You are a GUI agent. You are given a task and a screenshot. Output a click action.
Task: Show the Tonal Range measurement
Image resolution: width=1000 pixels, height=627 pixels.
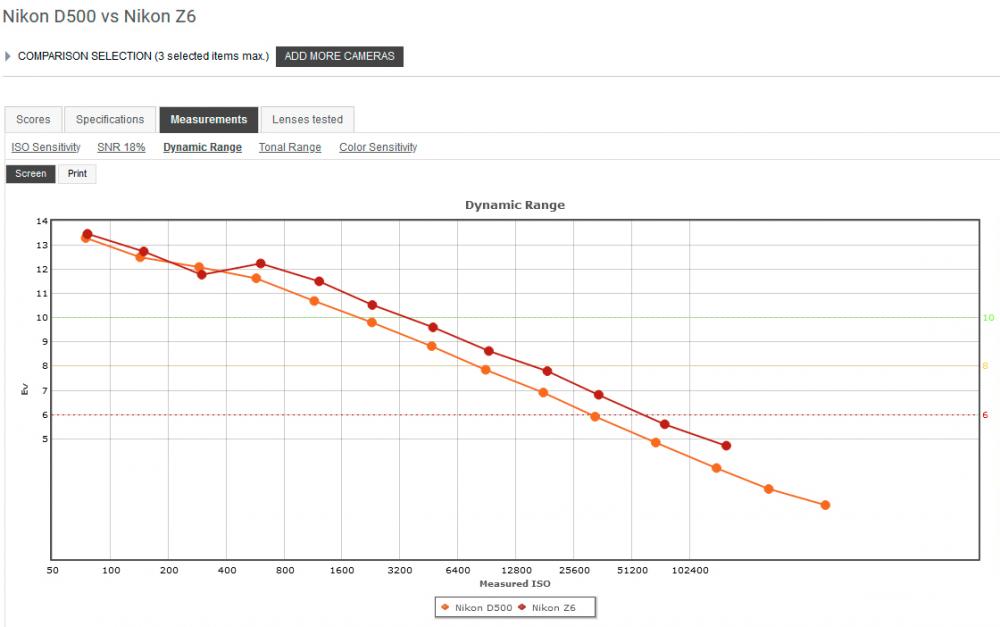[x=290, y=147]
